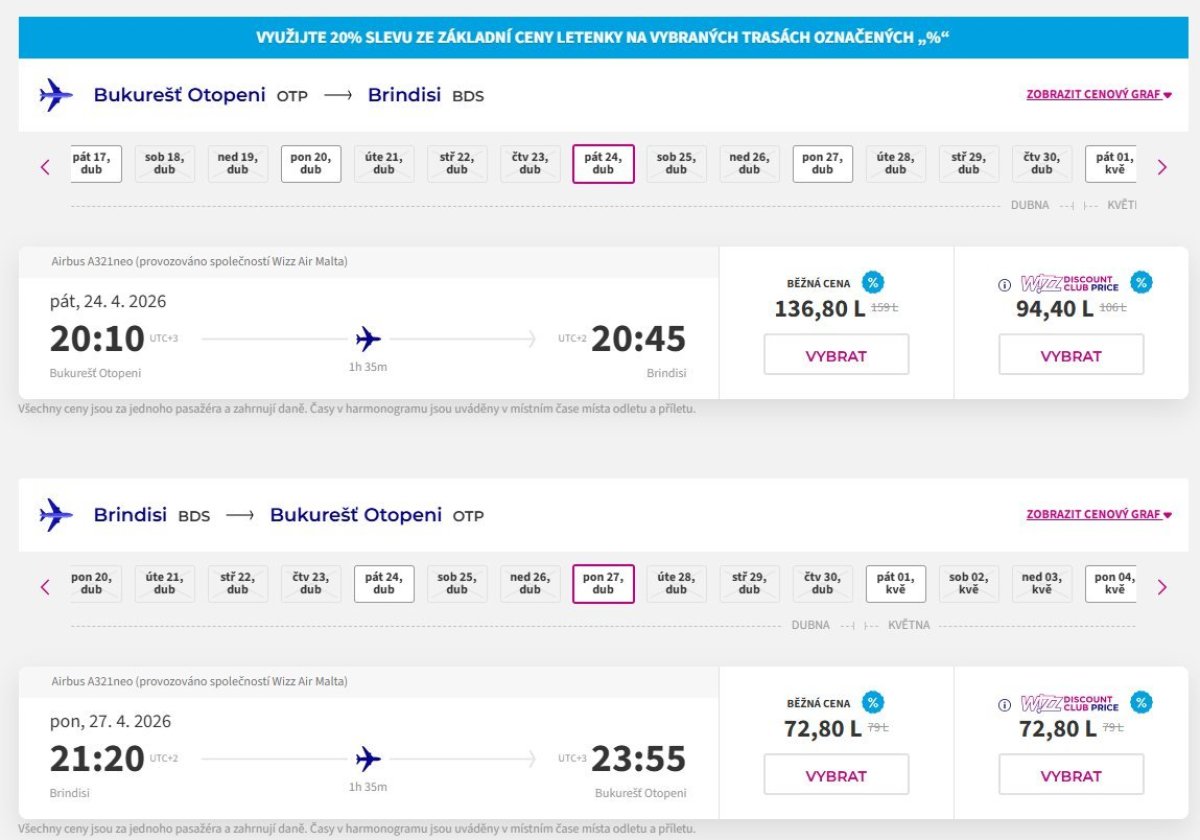
Task: Click the percent badge on return Discount Club price
Action: pyautogui.click(x=1141, y=703)
